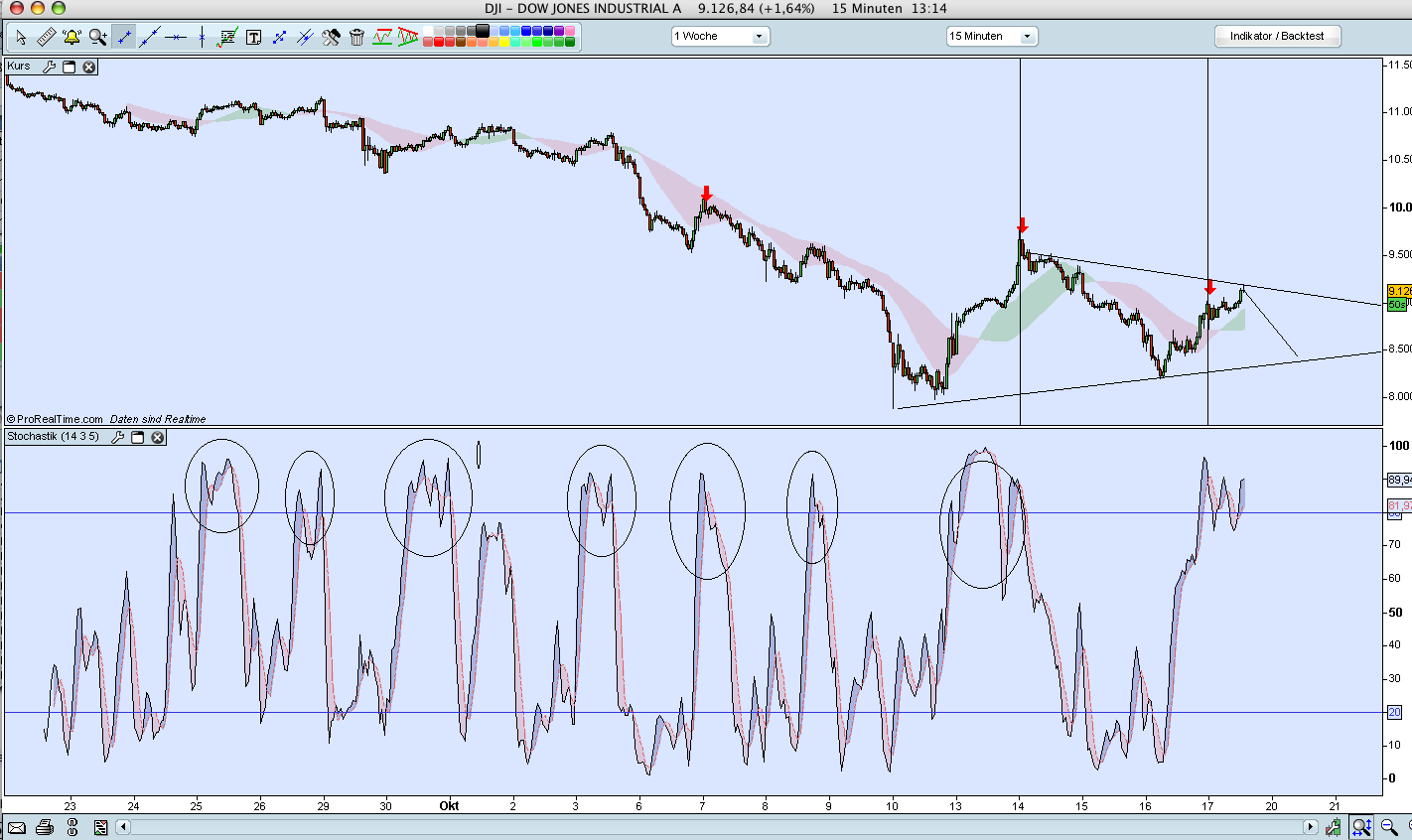Screen dimensions: 1412x840
Task: Click the scrollbar left arrow
Action: [123, 827]
